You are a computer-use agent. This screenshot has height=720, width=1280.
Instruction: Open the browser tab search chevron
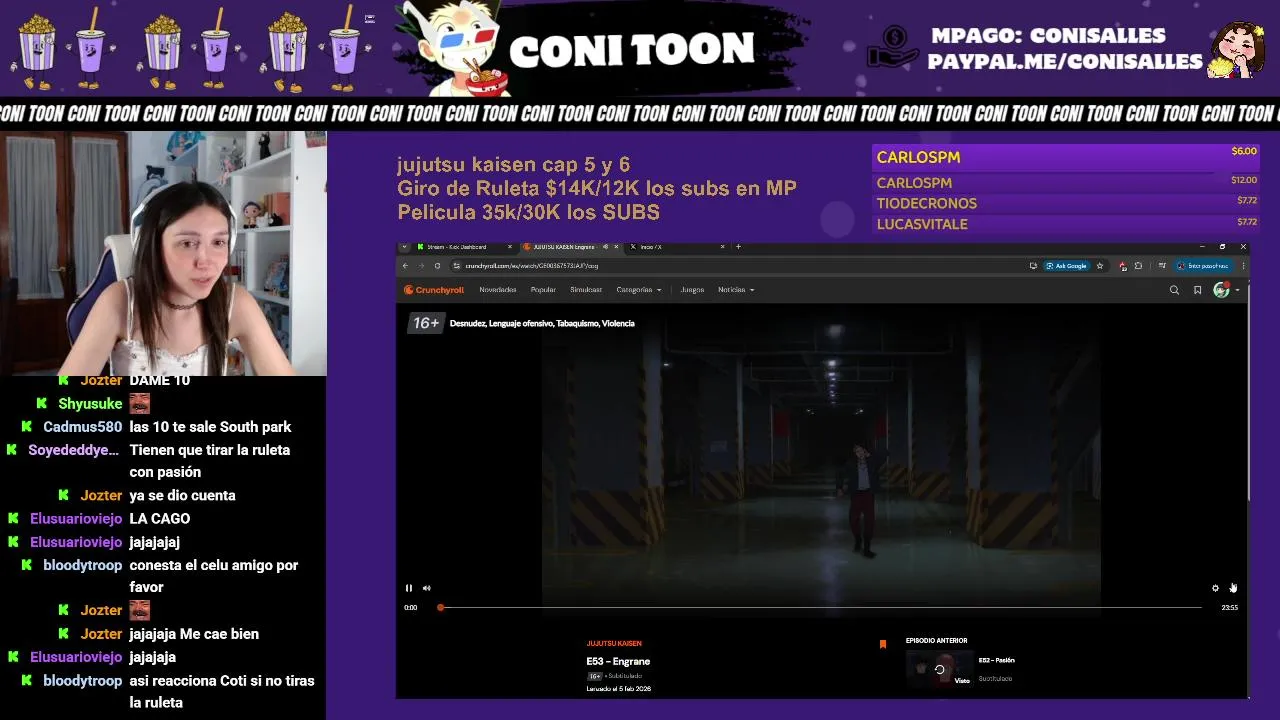(x=404, y=247)
